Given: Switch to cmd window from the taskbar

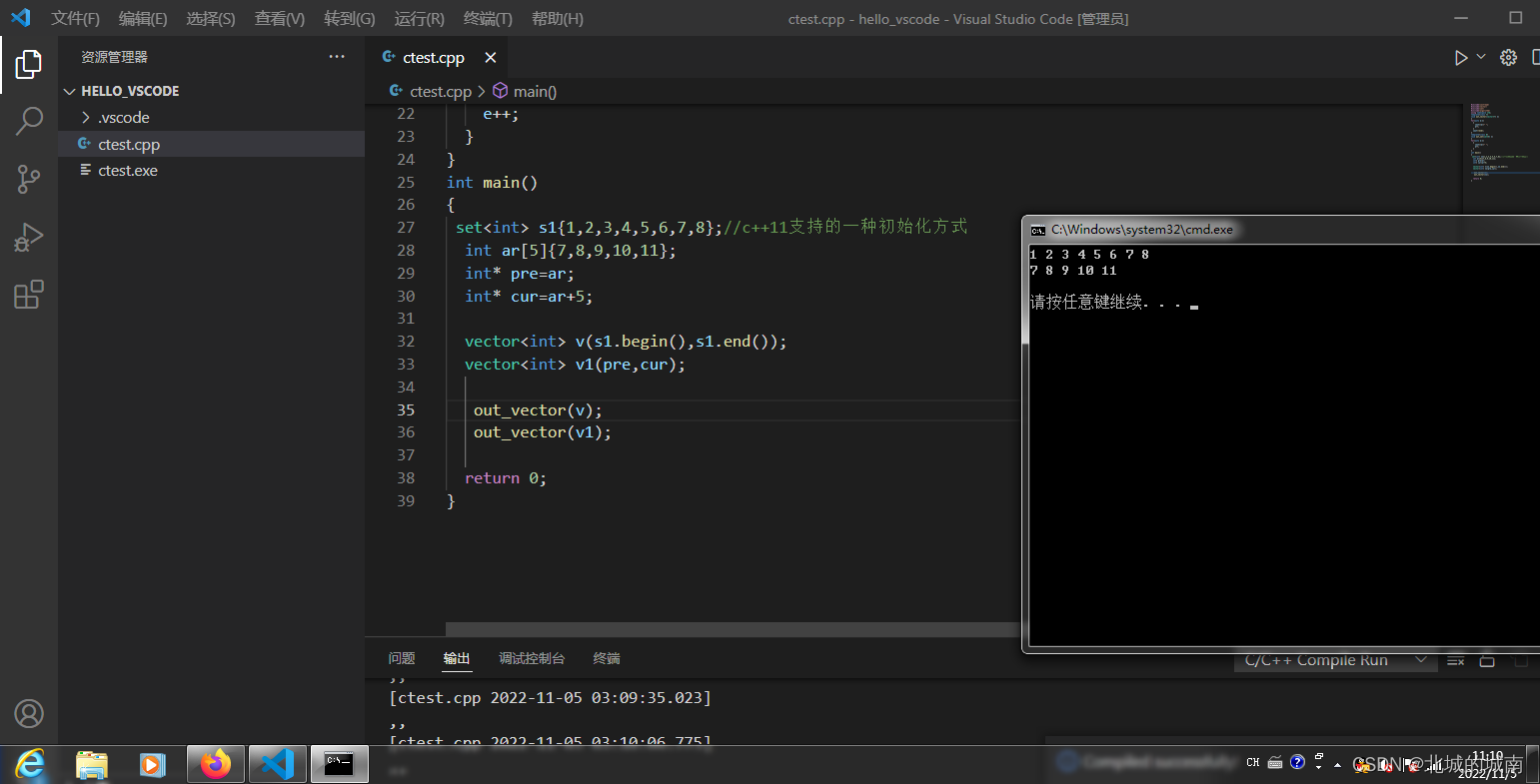Looking at the screenshot, I should tap(339, 765).
